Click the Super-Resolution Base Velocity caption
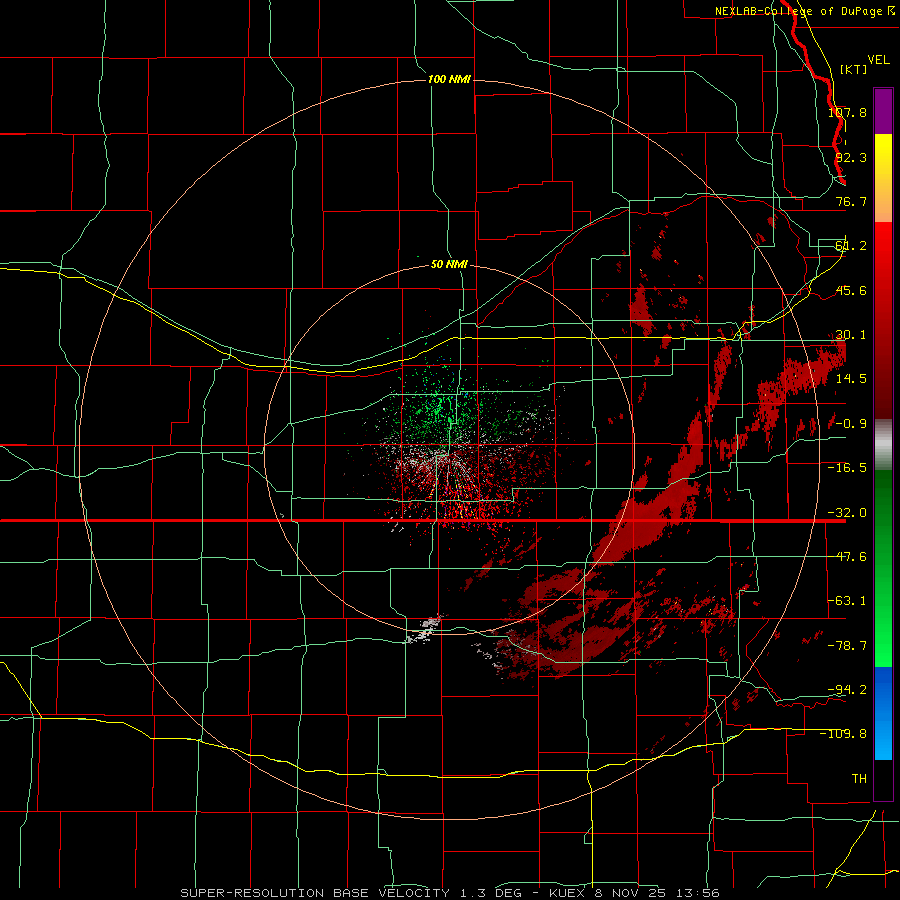900x900 pixels. [449, 893]
